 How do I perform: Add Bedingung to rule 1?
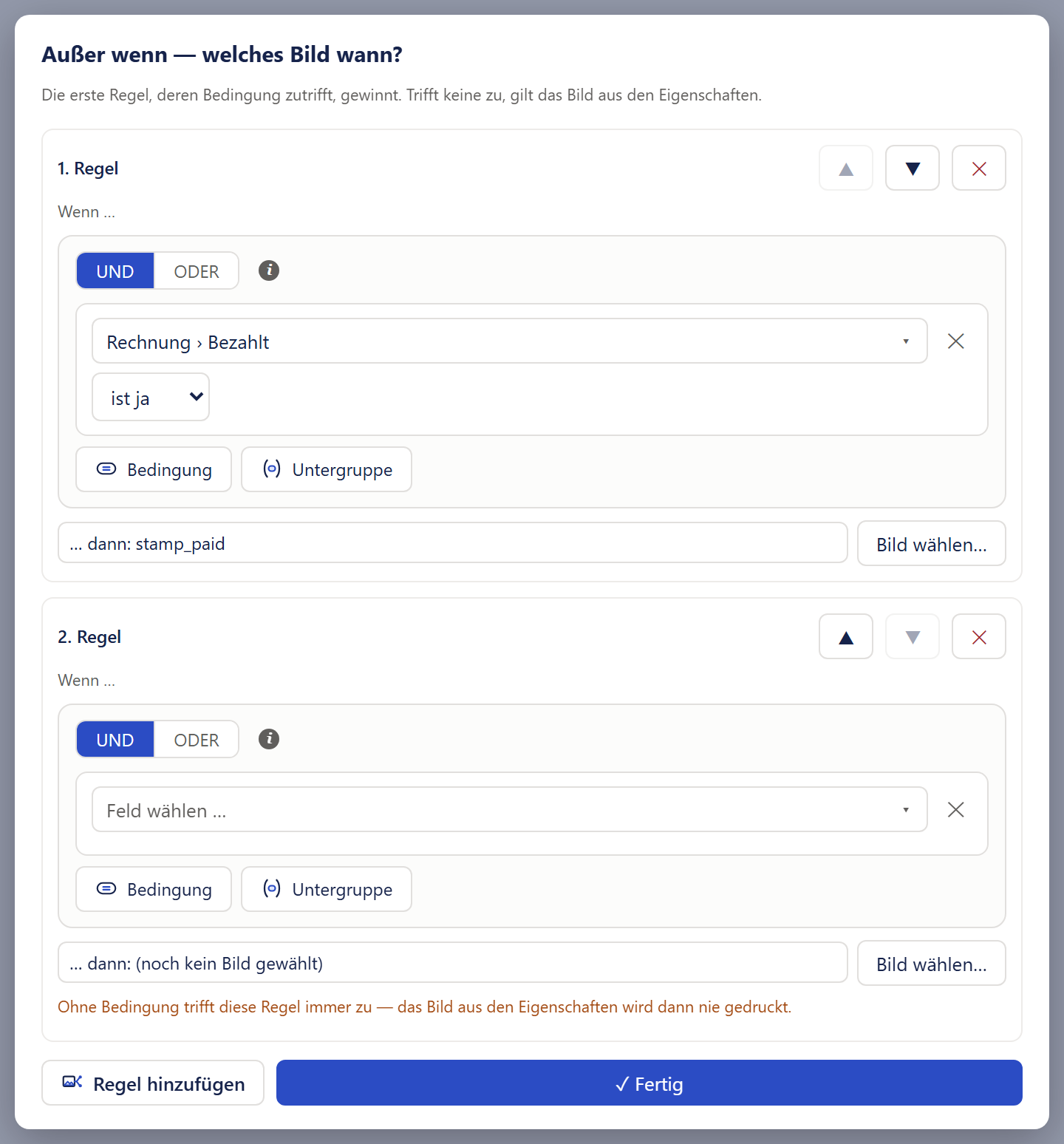(154, 469)
